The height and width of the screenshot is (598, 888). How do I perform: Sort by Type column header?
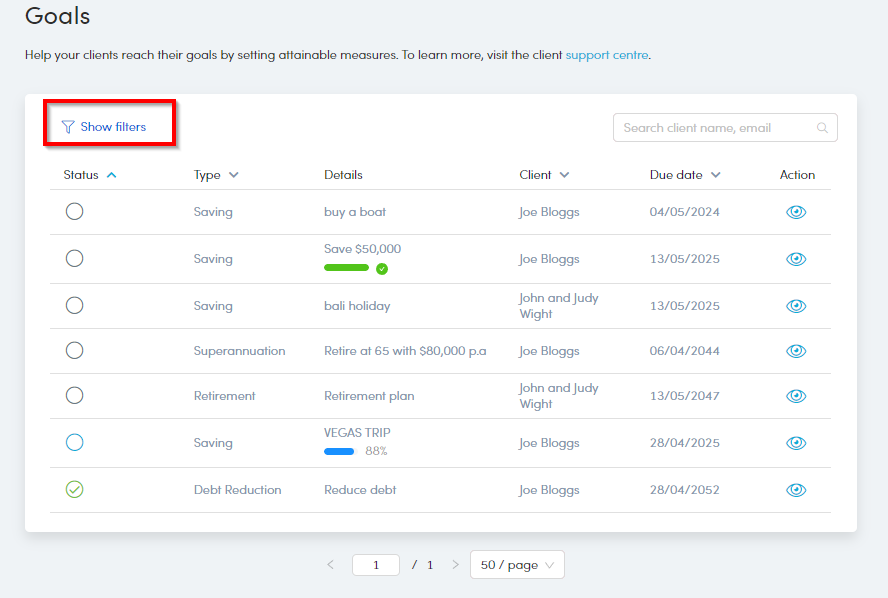click(216, 175)
